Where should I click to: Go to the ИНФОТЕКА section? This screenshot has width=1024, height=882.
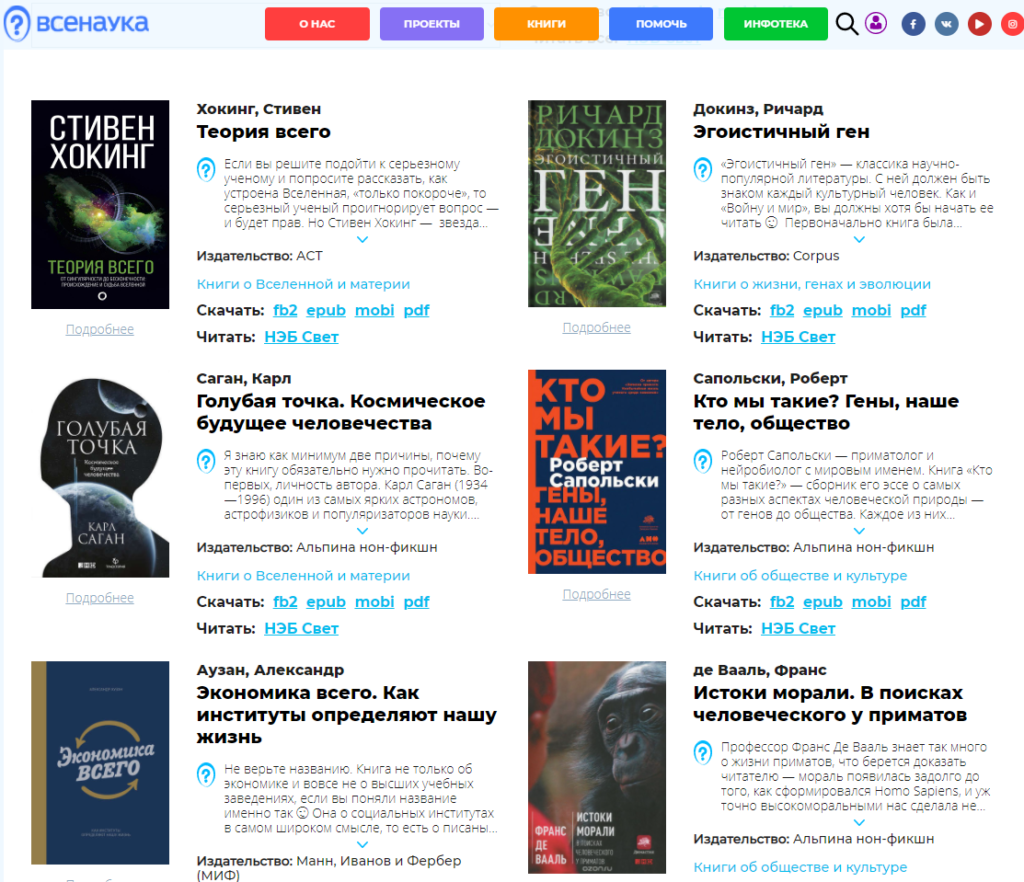(775, 24)
